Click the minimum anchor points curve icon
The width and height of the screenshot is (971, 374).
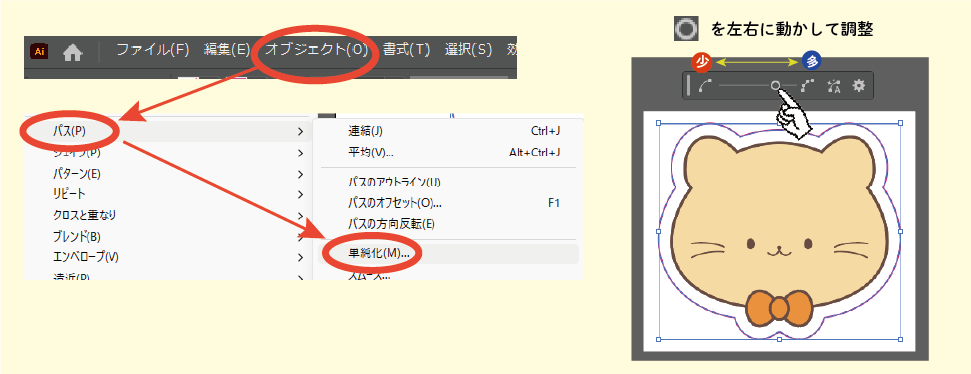[x=704, y=86]
